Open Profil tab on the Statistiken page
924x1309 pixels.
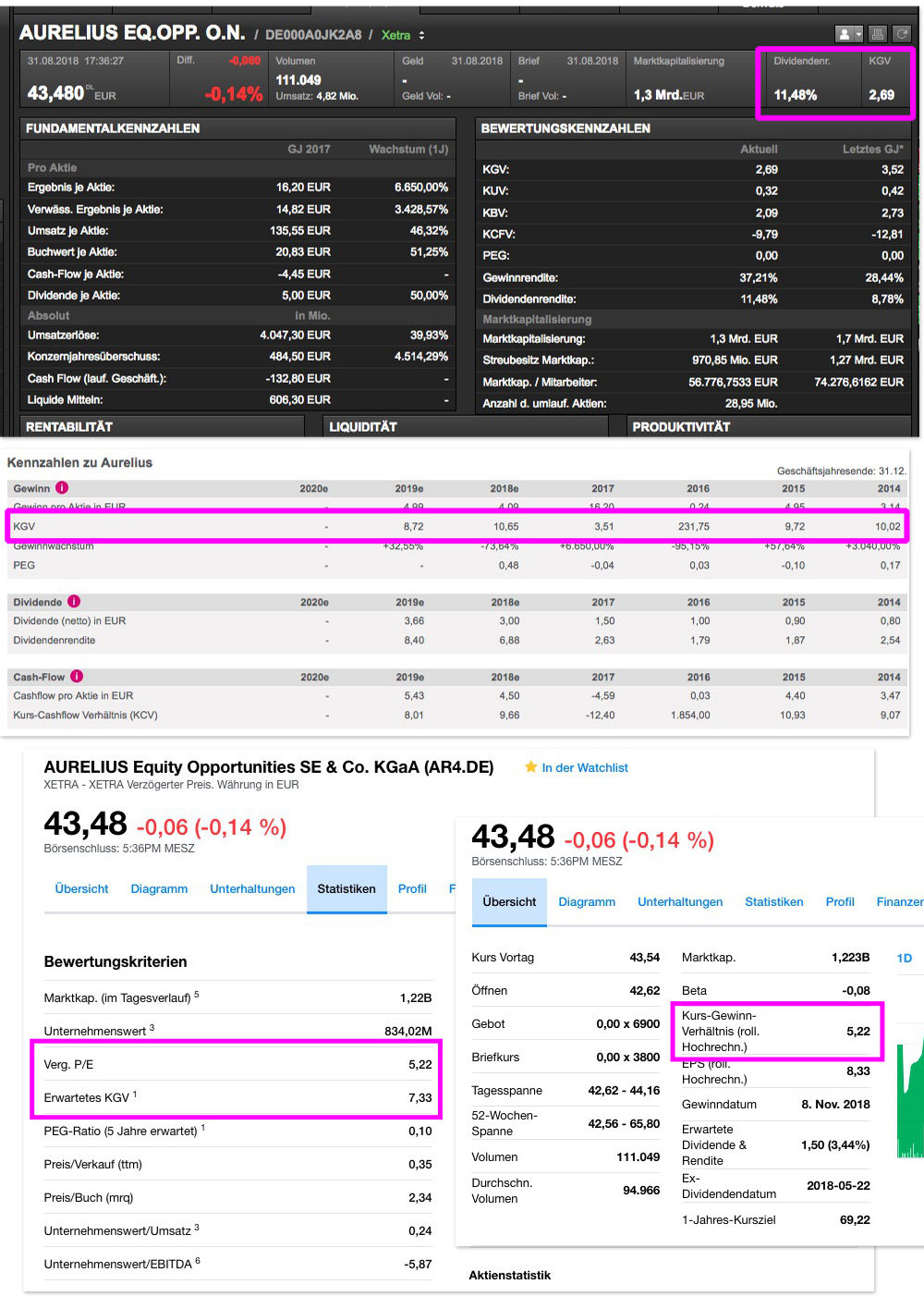(x=412, y=889)
